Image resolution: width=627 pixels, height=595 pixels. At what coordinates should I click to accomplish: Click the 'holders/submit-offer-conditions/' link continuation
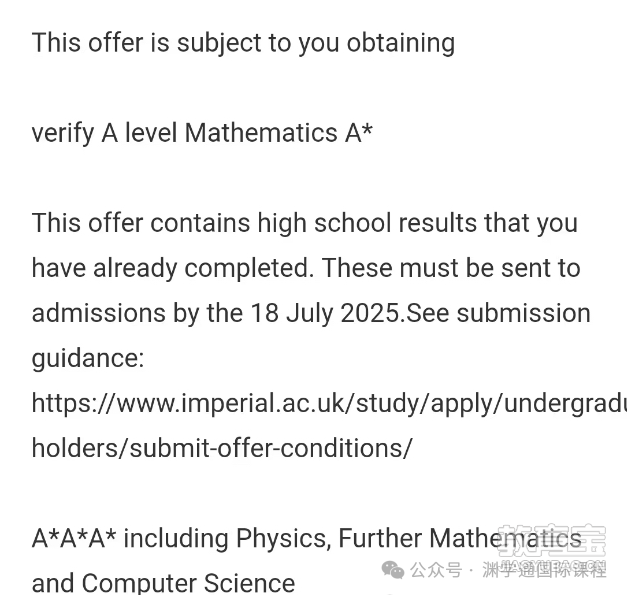point(222,448)
